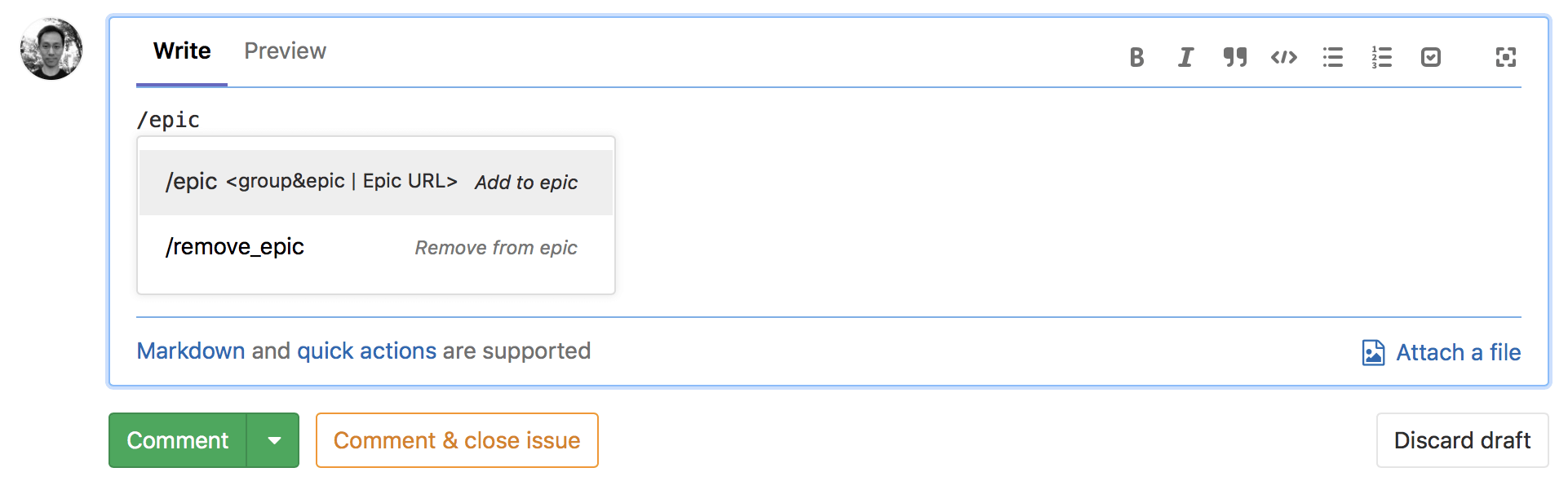1568x481 pixels.
Task: Insert a task list
Action: pyautogui.click(x=1430, y=57)
